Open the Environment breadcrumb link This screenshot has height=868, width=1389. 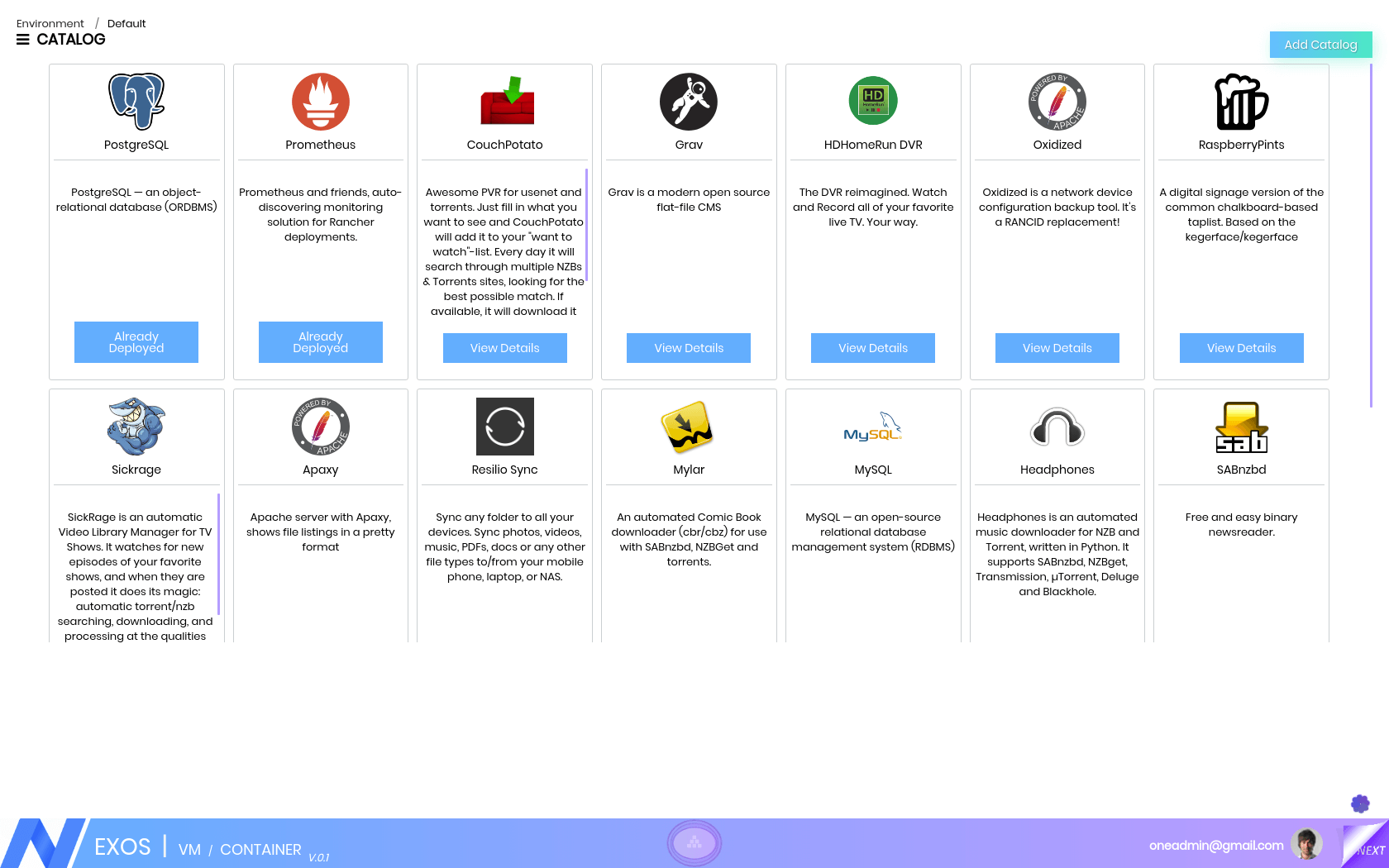click(50, 24)
